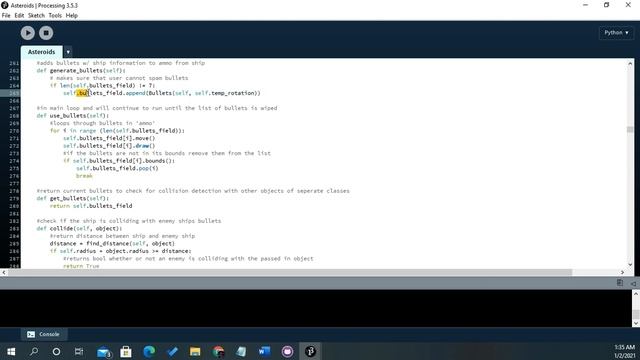640x360 pixels.
Task: Open the clock and date in the taskbar
Action: click(624, 351)
